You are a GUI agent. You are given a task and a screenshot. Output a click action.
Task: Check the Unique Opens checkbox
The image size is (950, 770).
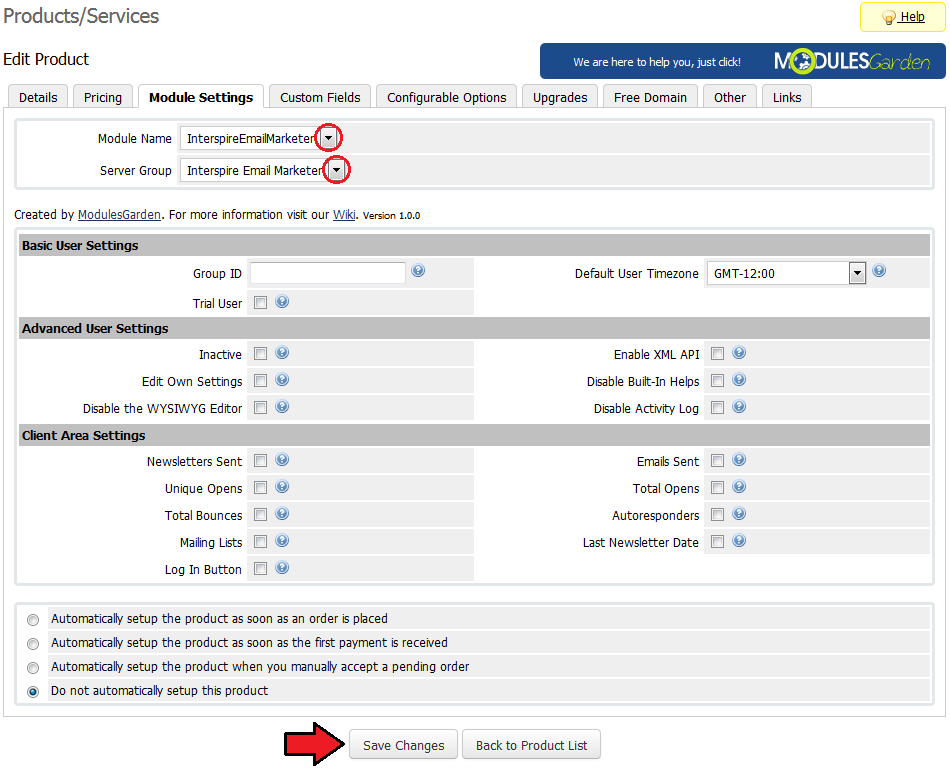pyautogui.click(x=261, y=488)
